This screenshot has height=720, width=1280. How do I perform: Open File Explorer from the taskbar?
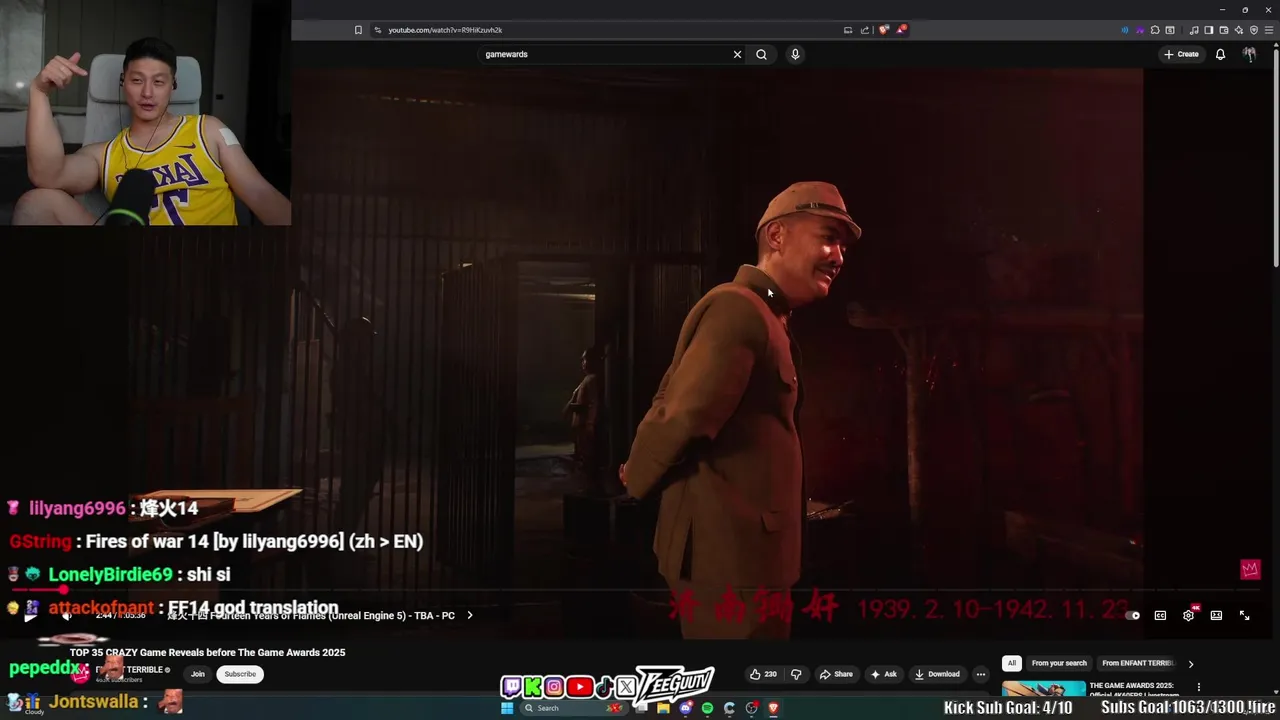pos(663,708)
